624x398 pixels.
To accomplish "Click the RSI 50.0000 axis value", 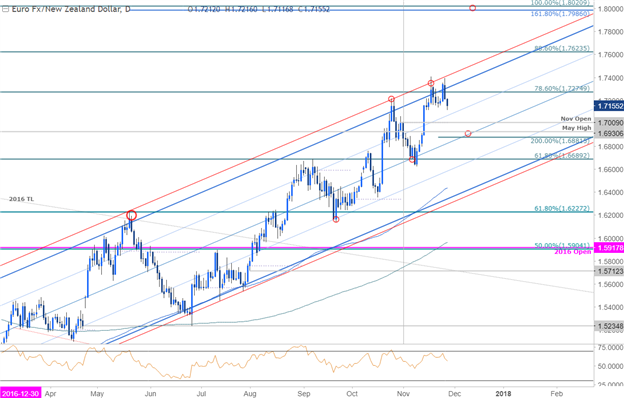I will click(x=610, y=366).
